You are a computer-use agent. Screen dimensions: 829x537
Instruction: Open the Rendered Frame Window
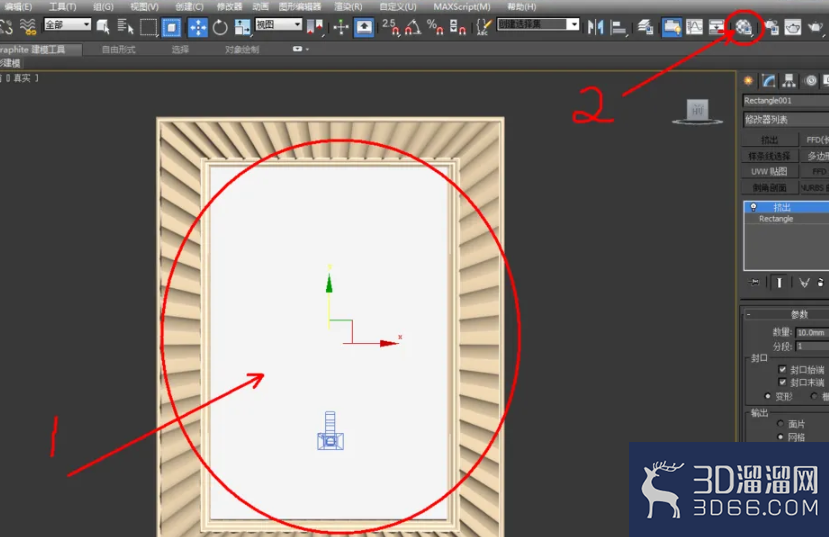click(793, 27)
